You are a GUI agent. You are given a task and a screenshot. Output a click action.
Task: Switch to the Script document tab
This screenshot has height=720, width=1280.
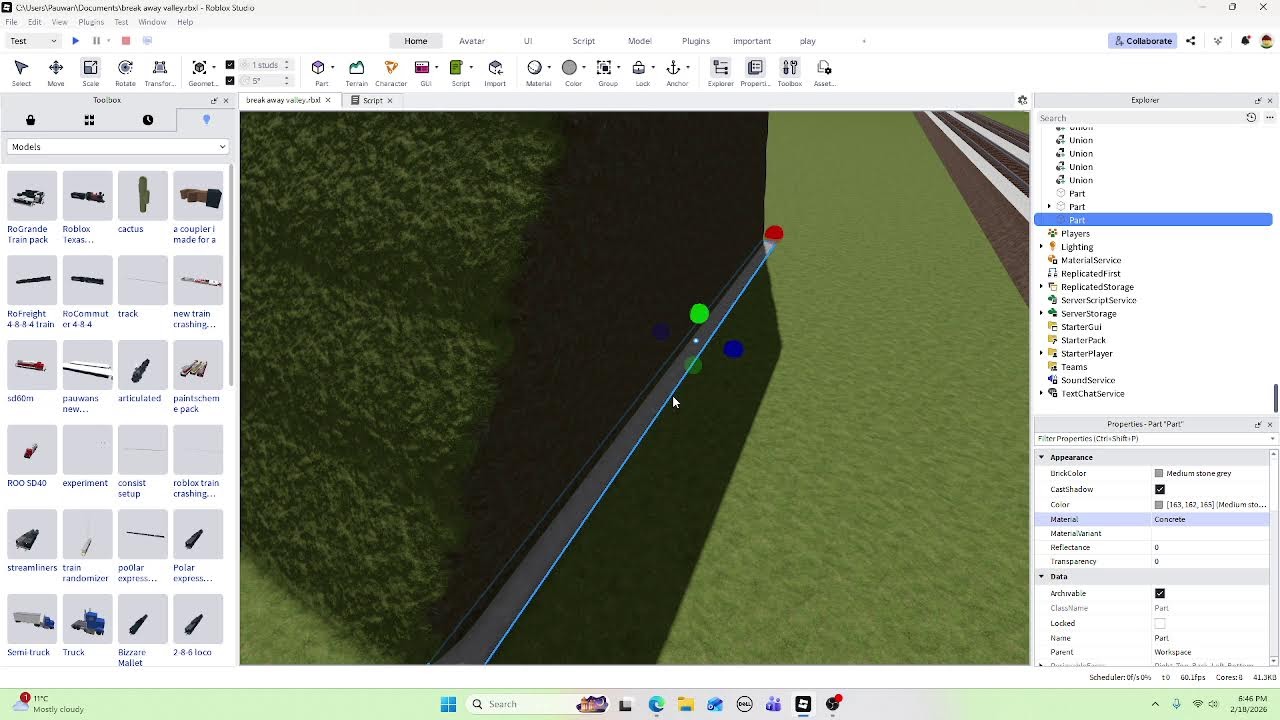(x=372, y=100)
